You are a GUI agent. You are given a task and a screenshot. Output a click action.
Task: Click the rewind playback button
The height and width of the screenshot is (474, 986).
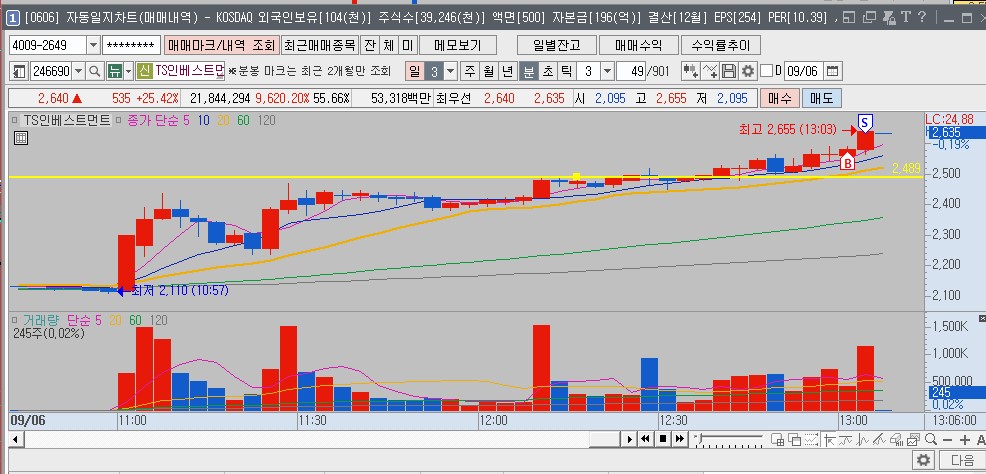(x=646, y=439)
